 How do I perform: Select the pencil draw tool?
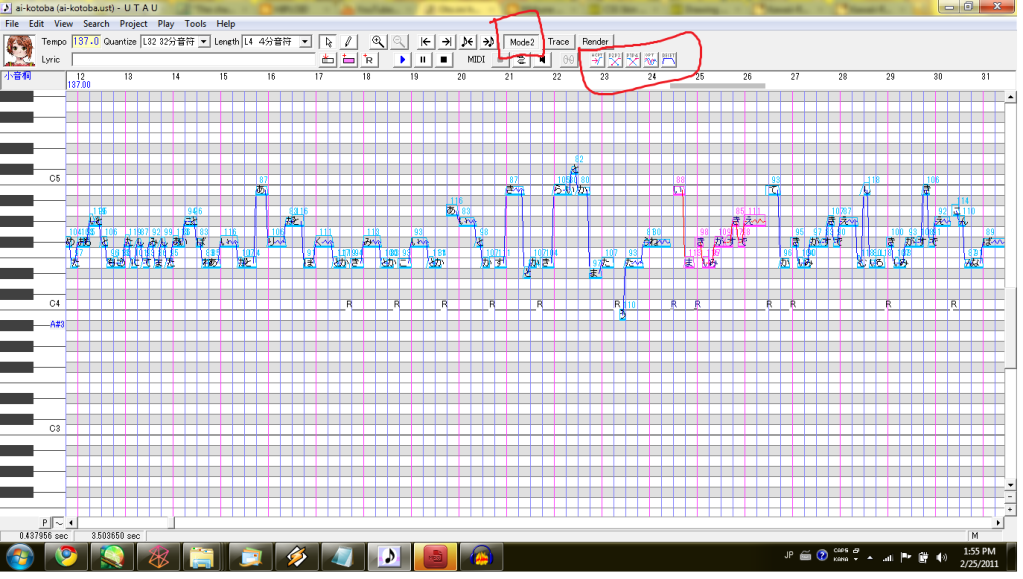click(348, 42)
